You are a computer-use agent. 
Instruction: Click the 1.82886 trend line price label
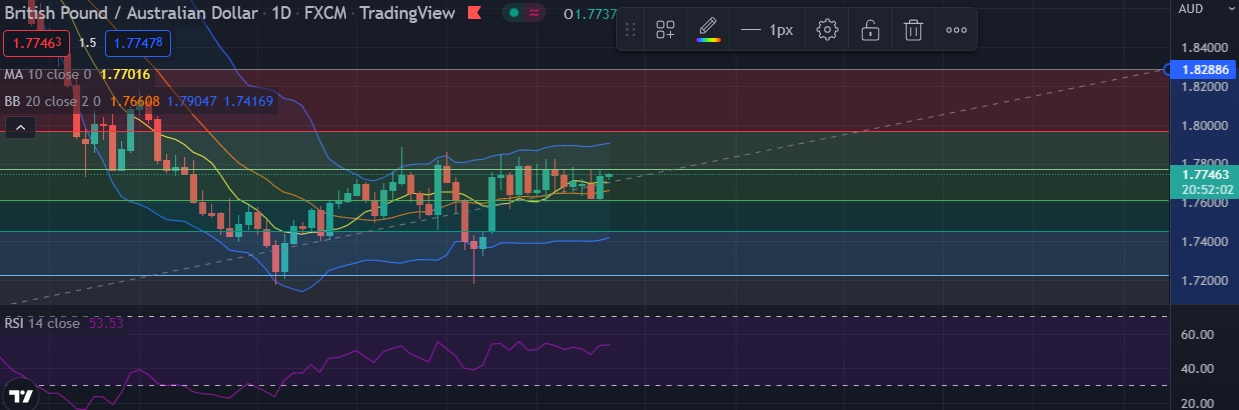tap(1205, 69)
